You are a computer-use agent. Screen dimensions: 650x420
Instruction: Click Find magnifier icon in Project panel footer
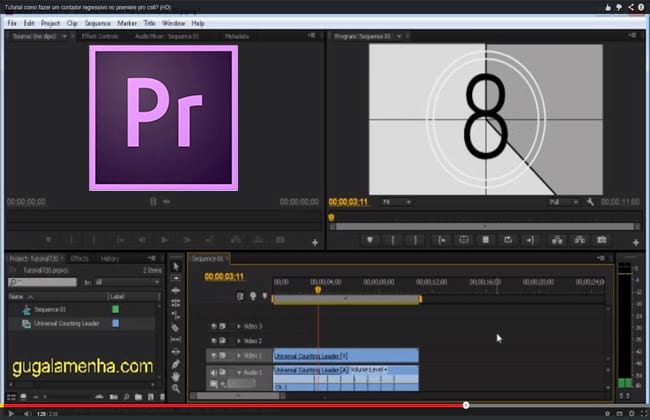point(126,397)
